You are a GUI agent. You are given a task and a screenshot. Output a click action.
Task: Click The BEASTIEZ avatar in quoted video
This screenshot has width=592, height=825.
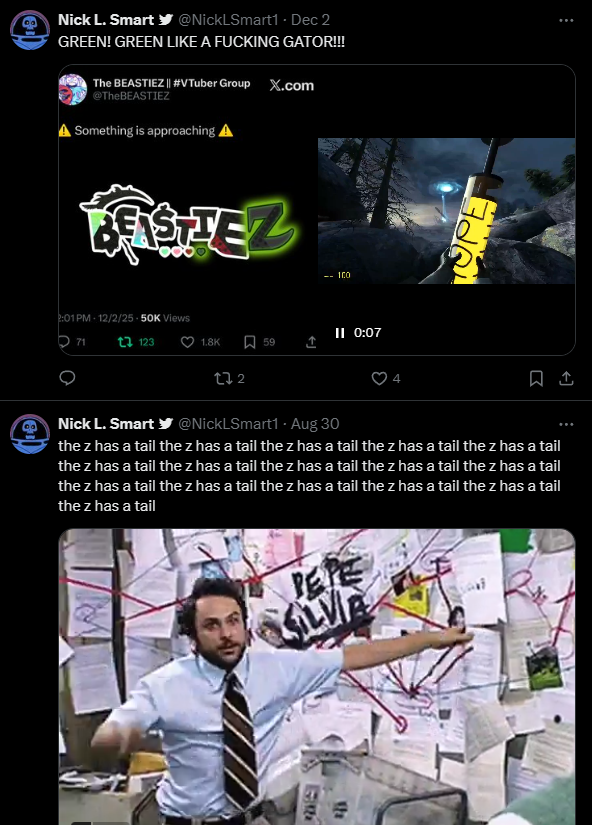pyautogui.click(x=73, y=89)
